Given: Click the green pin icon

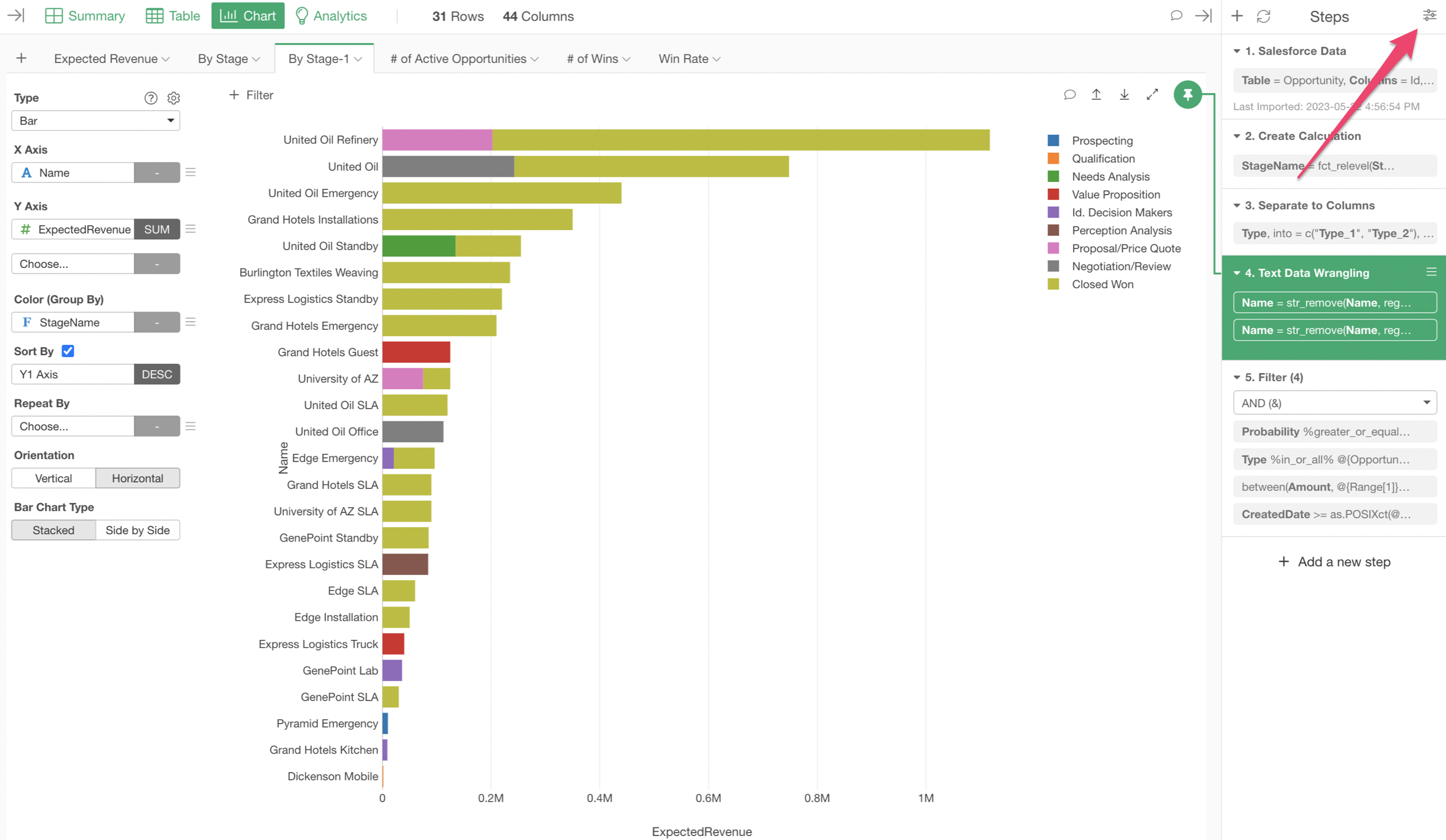Looking at the screenshot, I should [x=1187, y=95].
